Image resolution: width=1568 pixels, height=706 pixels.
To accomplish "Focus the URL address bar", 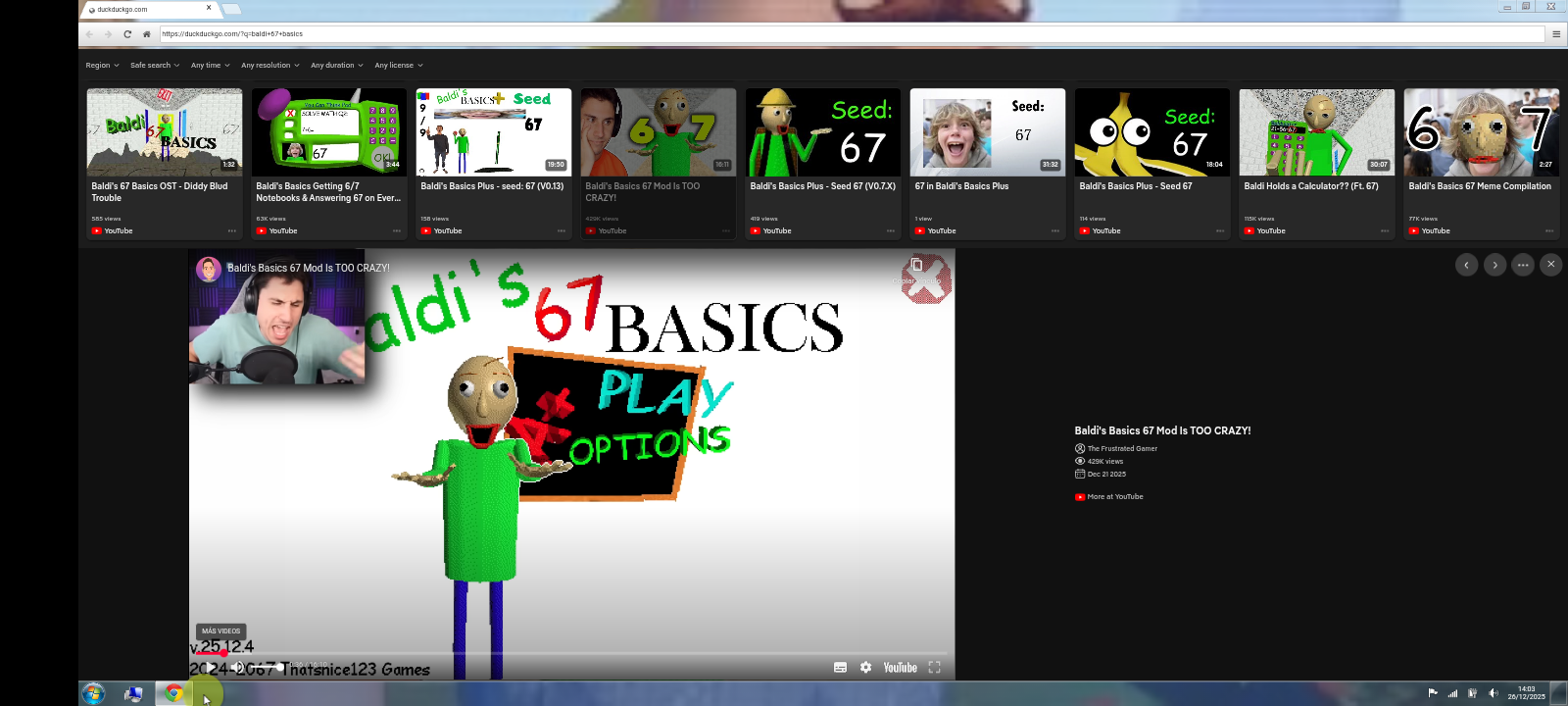I will (x=853, y=34).
